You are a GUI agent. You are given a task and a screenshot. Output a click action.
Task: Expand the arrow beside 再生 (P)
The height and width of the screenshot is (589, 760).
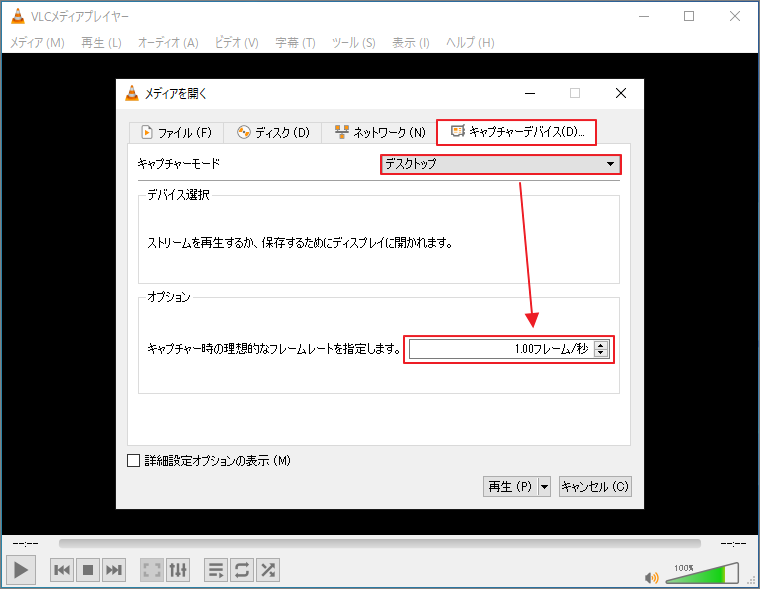pos(545,486)
